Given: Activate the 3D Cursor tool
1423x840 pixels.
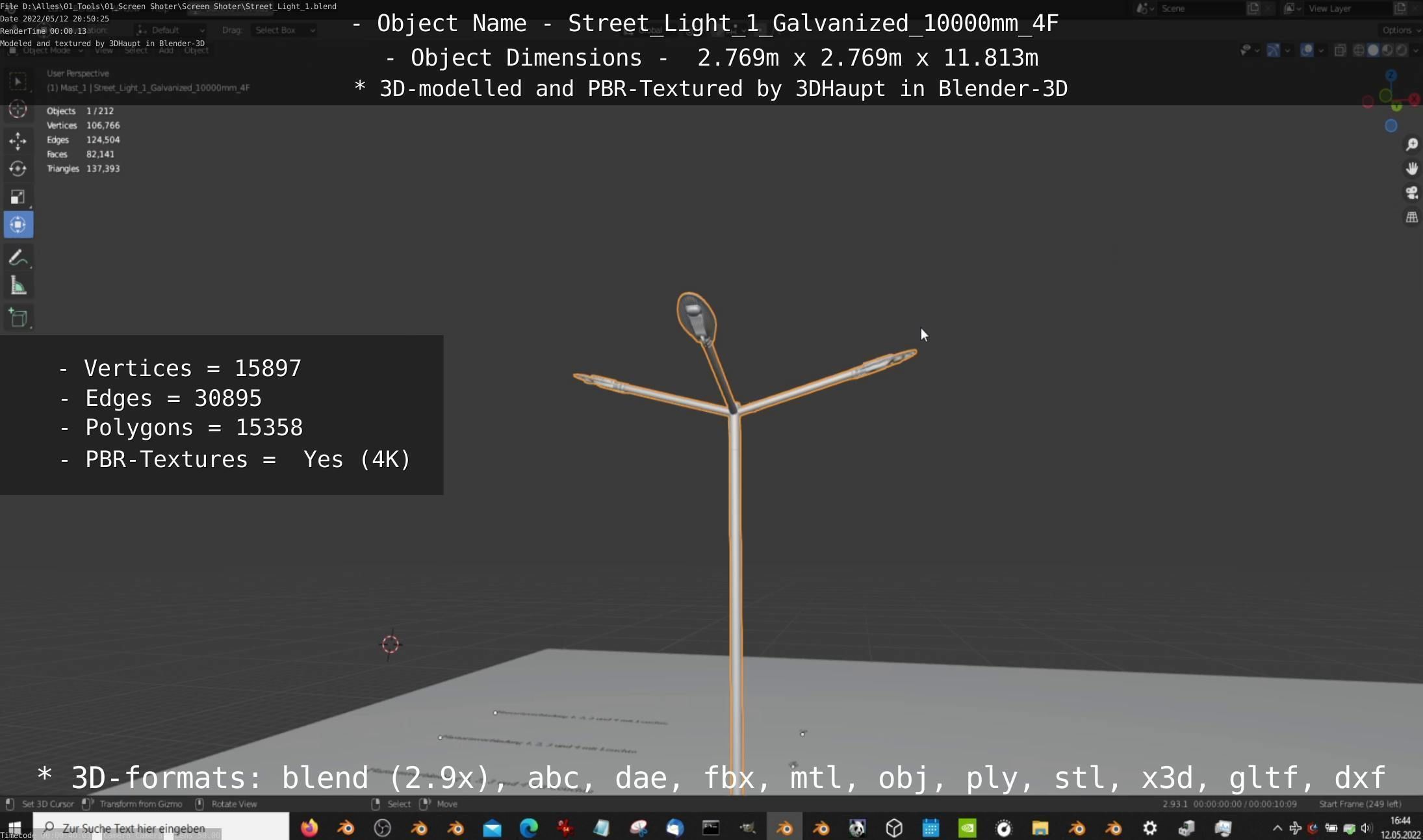Looking at the screenshot, I should point(18,109).
